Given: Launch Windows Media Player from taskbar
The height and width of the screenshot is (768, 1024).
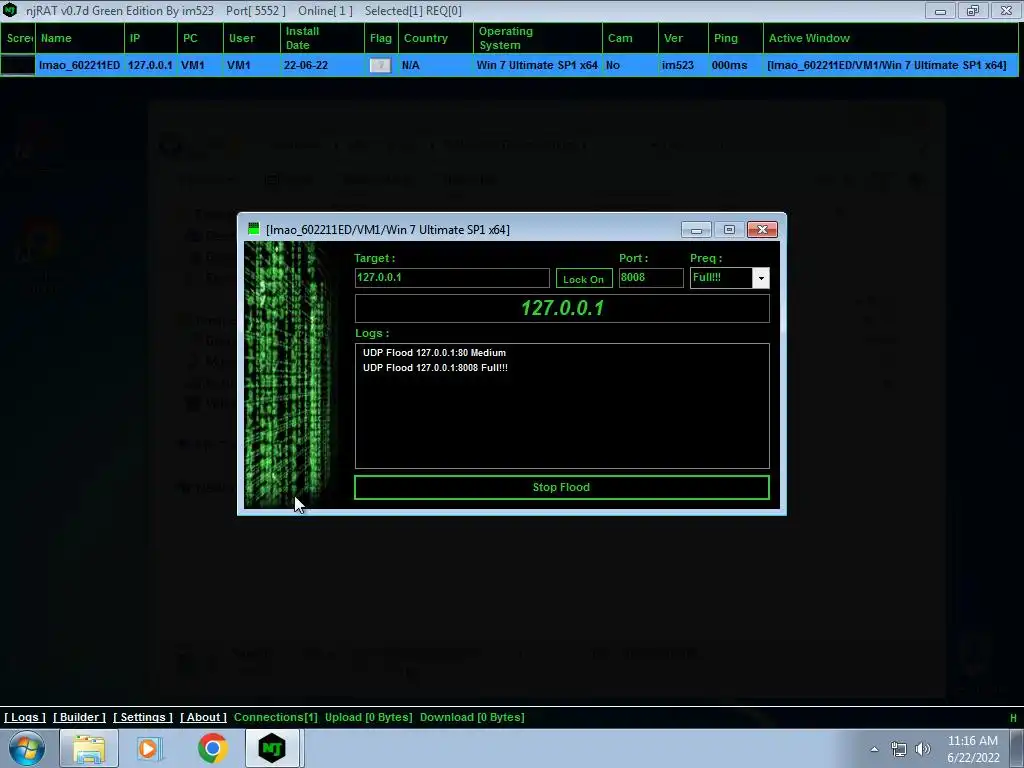Looking at the screenshot, I should [x=148, y=748].
